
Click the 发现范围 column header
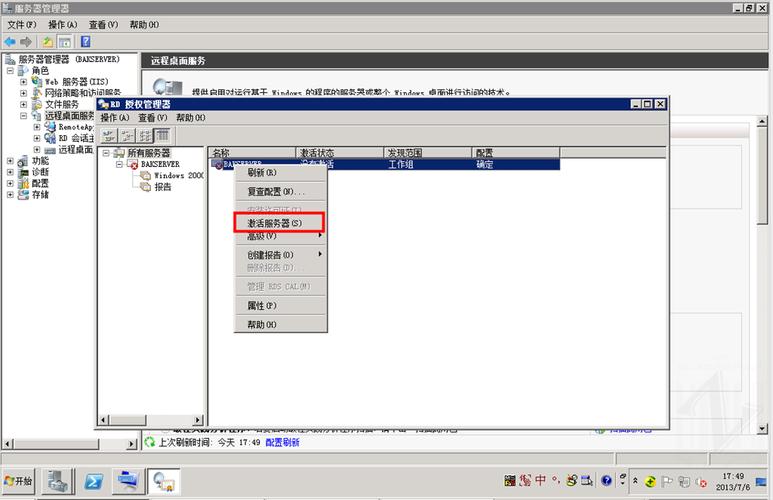[427, 153]
